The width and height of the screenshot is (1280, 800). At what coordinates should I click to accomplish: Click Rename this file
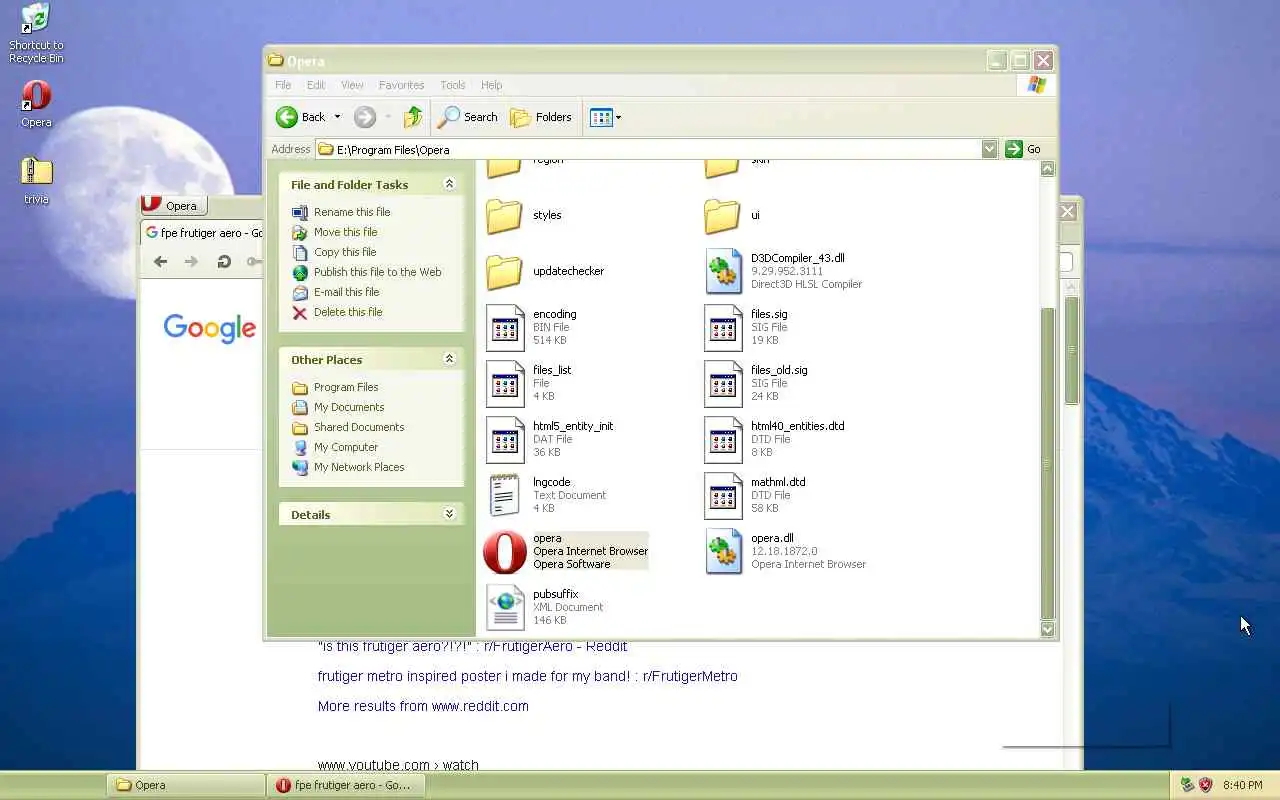(341, 212)
